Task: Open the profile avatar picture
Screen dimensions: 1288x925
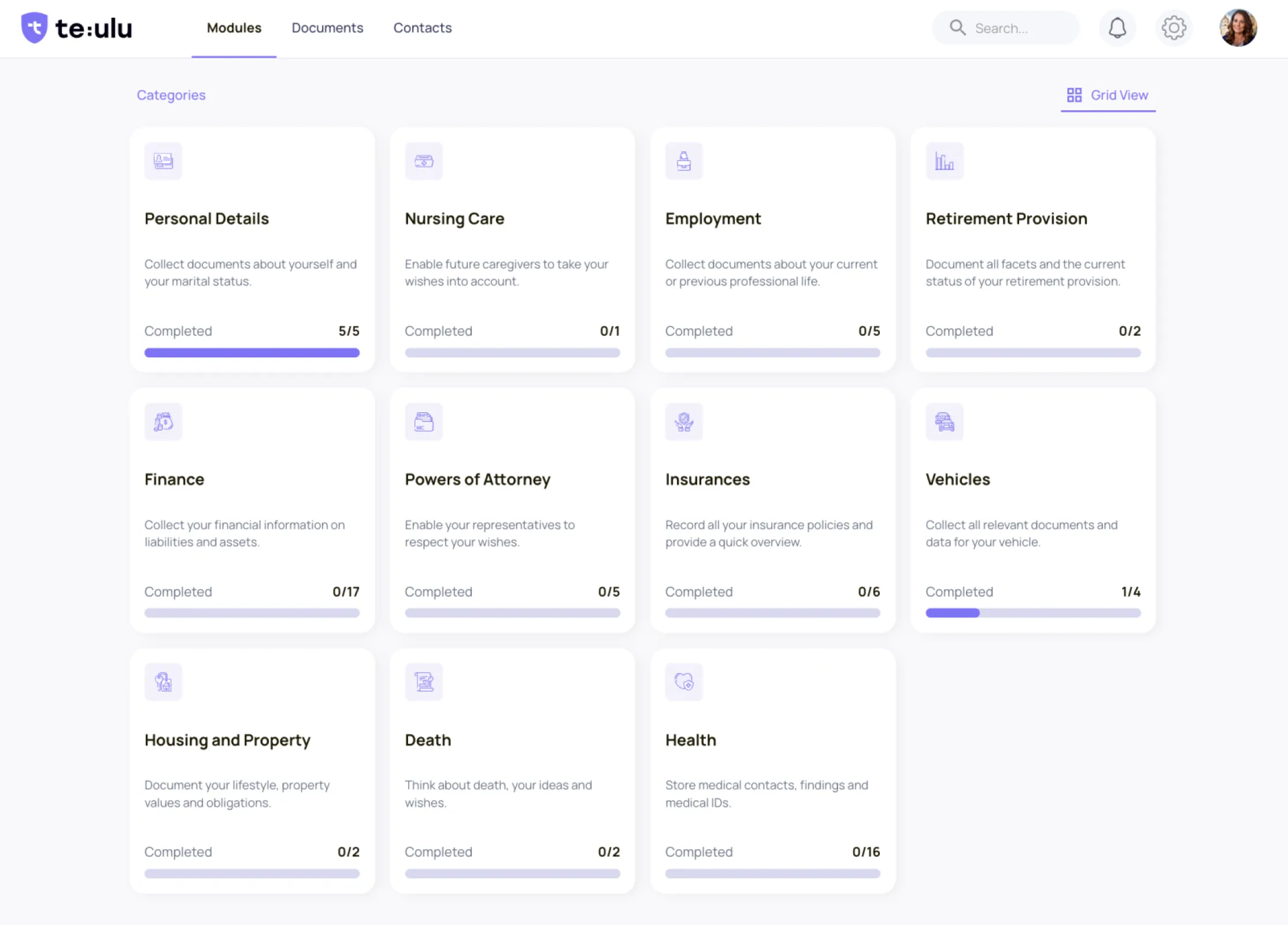Action: click(x=1238, y=27)
